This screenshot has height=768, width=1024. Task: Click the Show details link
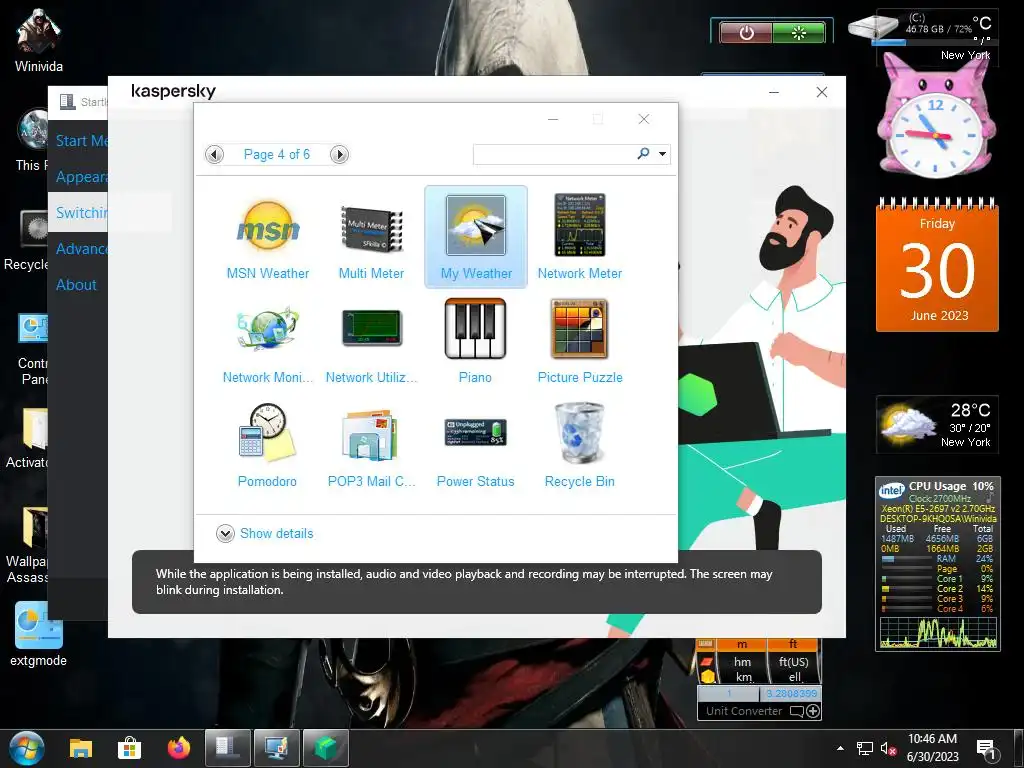point(277,534)
